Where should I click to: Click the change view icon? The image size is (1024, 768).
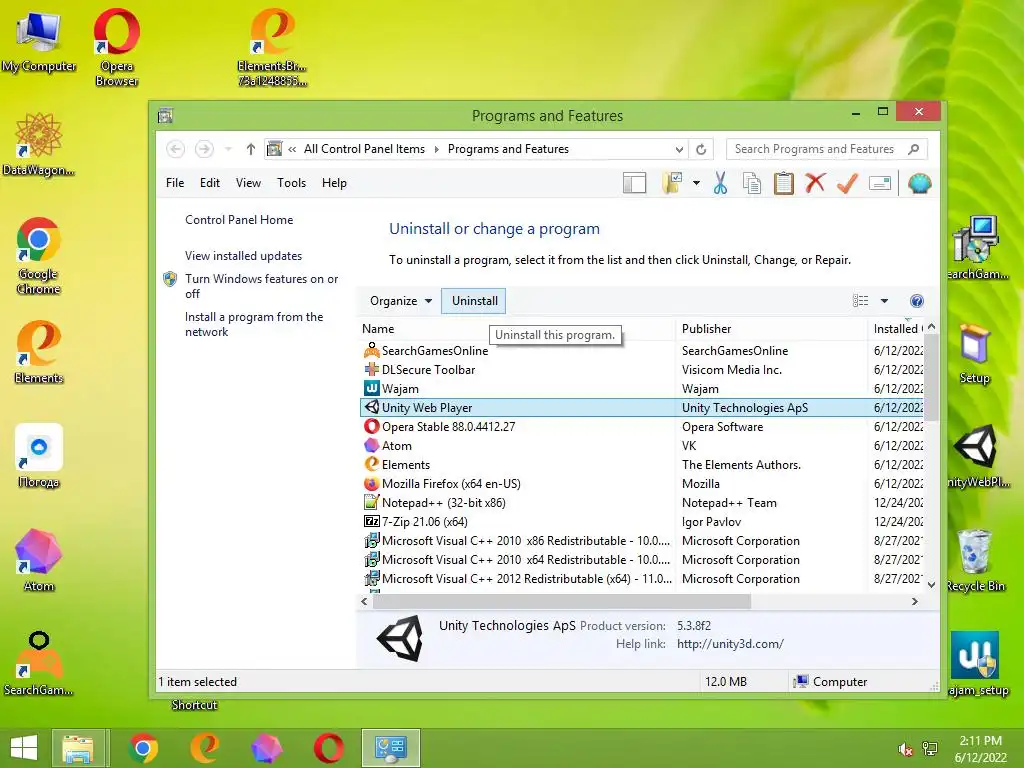(861, 301)
